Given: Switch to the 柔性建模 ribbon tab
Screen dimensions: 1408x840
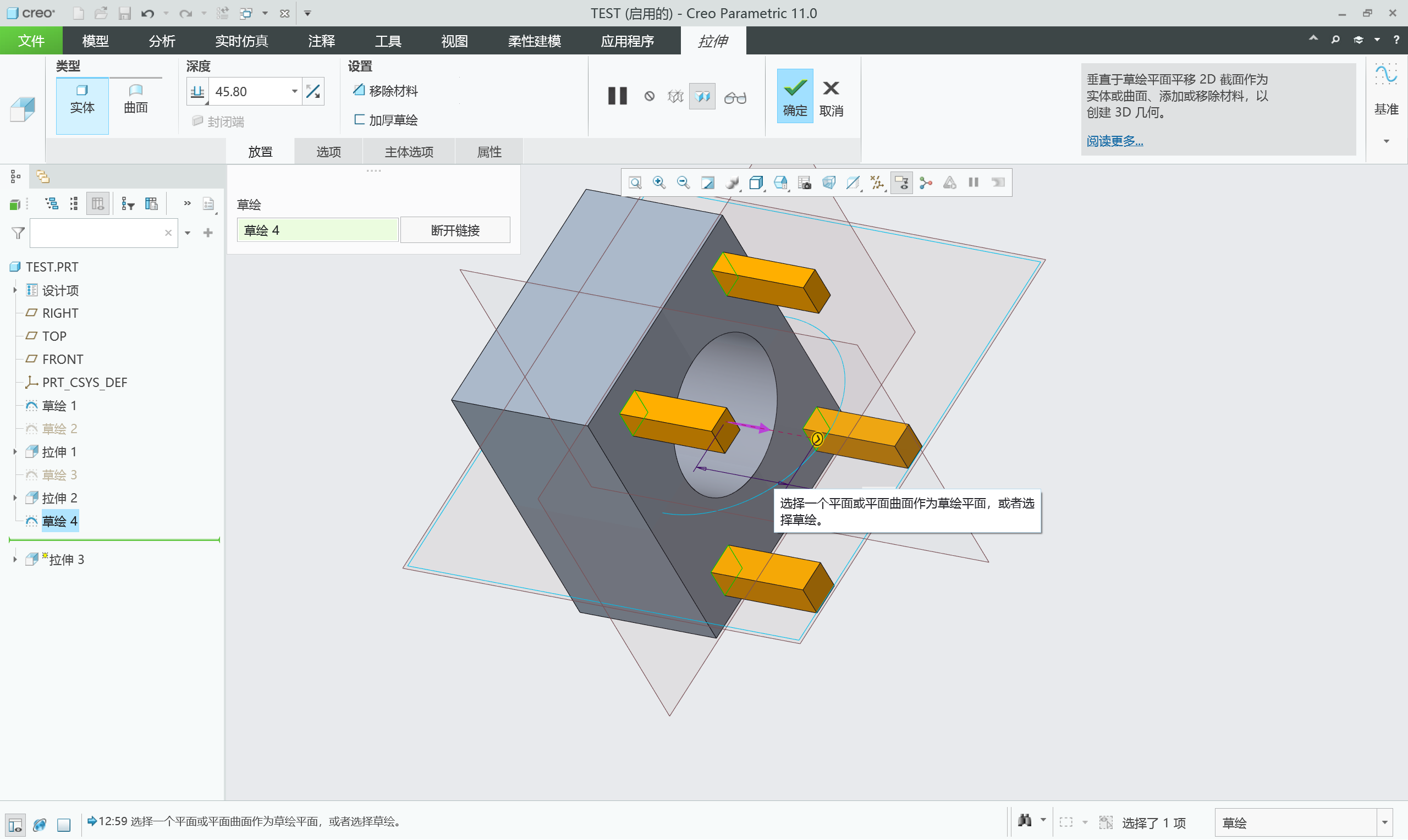Looking at the screenshot, I should [x=534, y=41].
